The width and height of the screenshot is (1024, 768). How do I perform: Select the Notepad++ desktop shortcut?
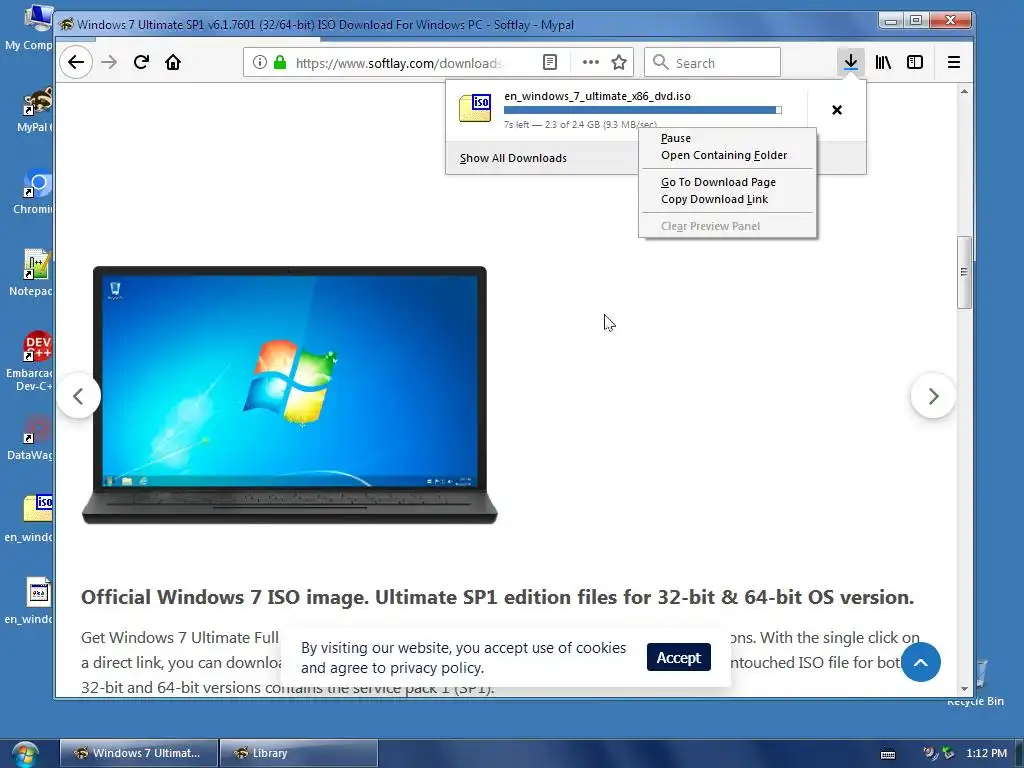pos(31,274)
